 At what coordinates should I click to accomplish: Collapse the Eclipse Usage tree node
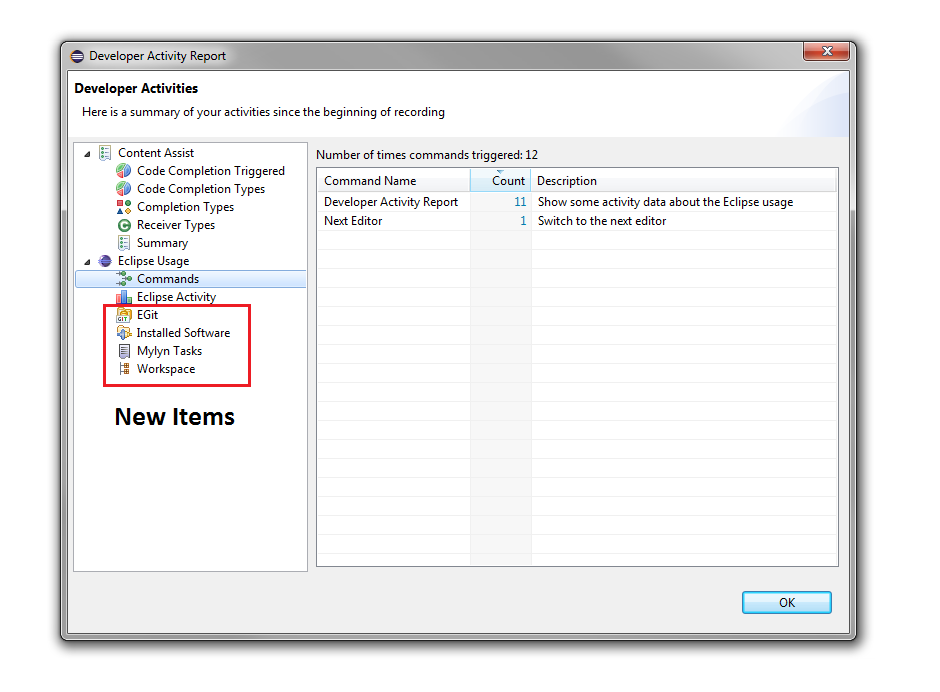pos(88,261)
